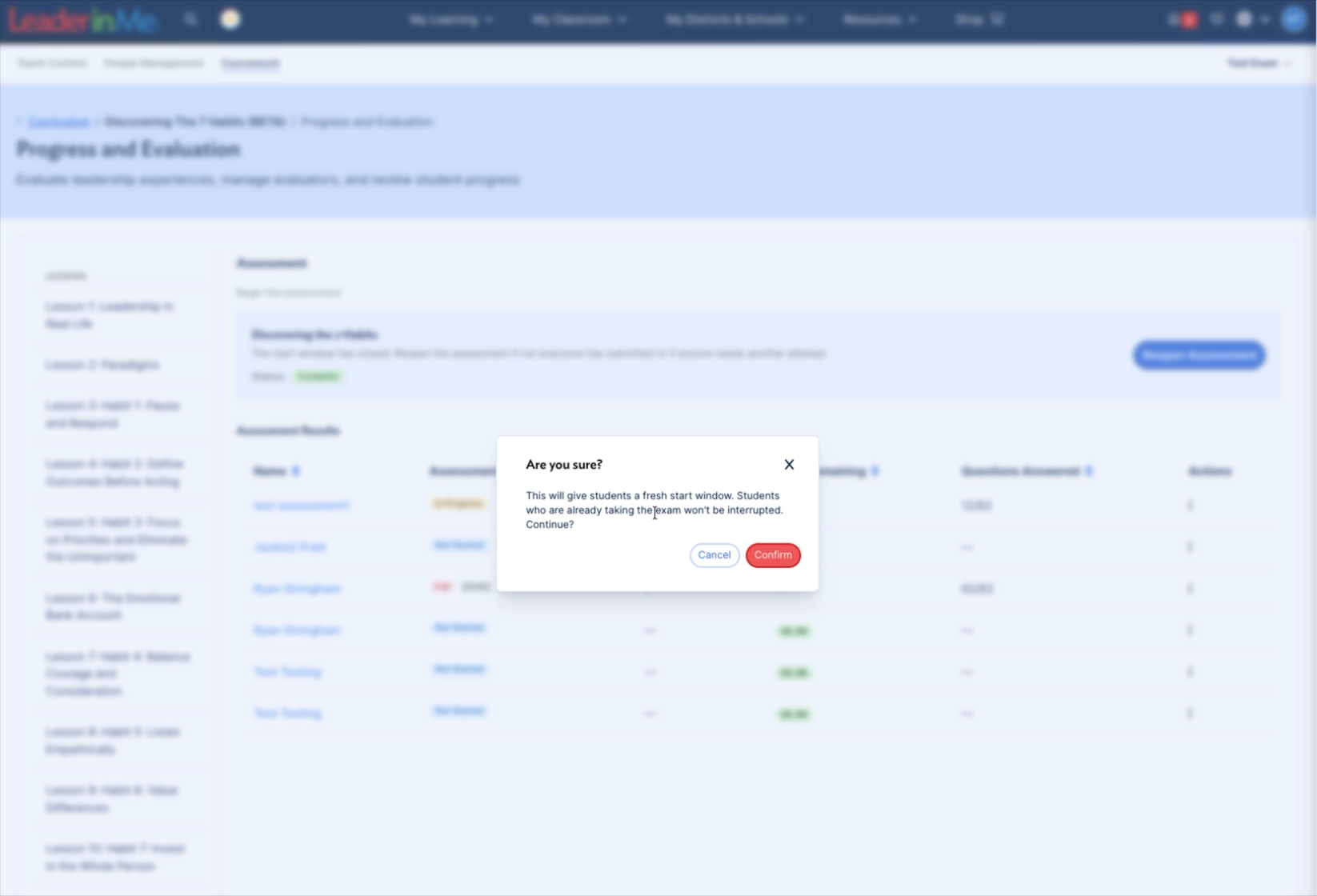Open Lesson 2: Paradigms in sidebar

click(x=102, y=365)
